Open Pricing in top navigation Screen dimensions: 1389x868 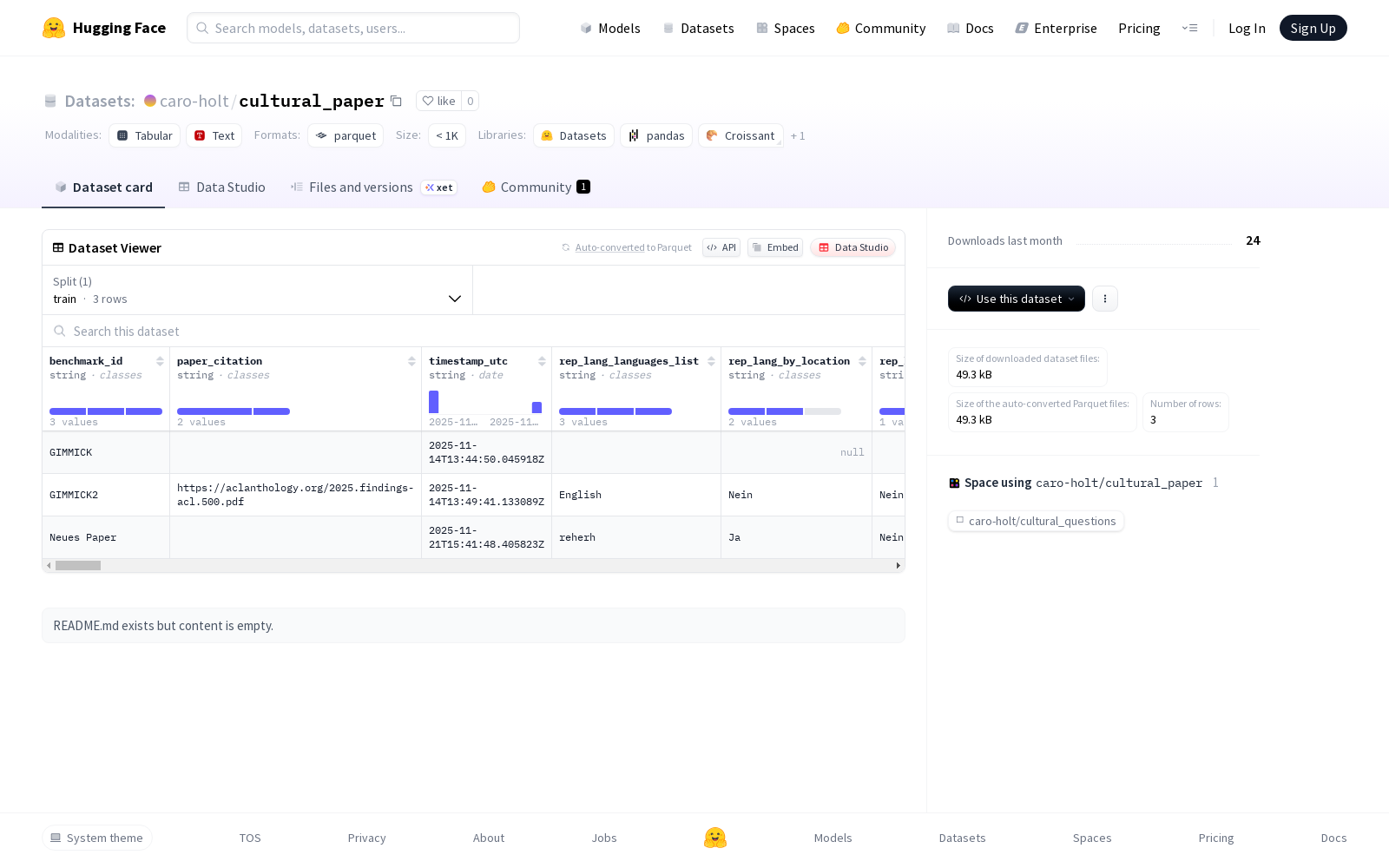pos(1139,28)
